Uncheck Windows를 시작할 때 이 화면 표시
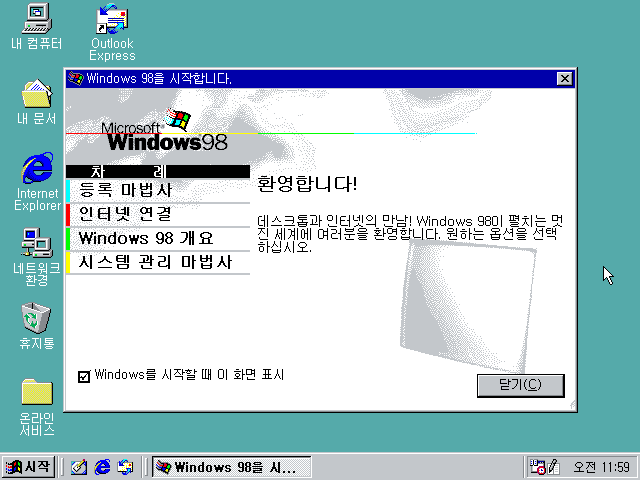This screenshot has height=480, width=640. [84, 376]
